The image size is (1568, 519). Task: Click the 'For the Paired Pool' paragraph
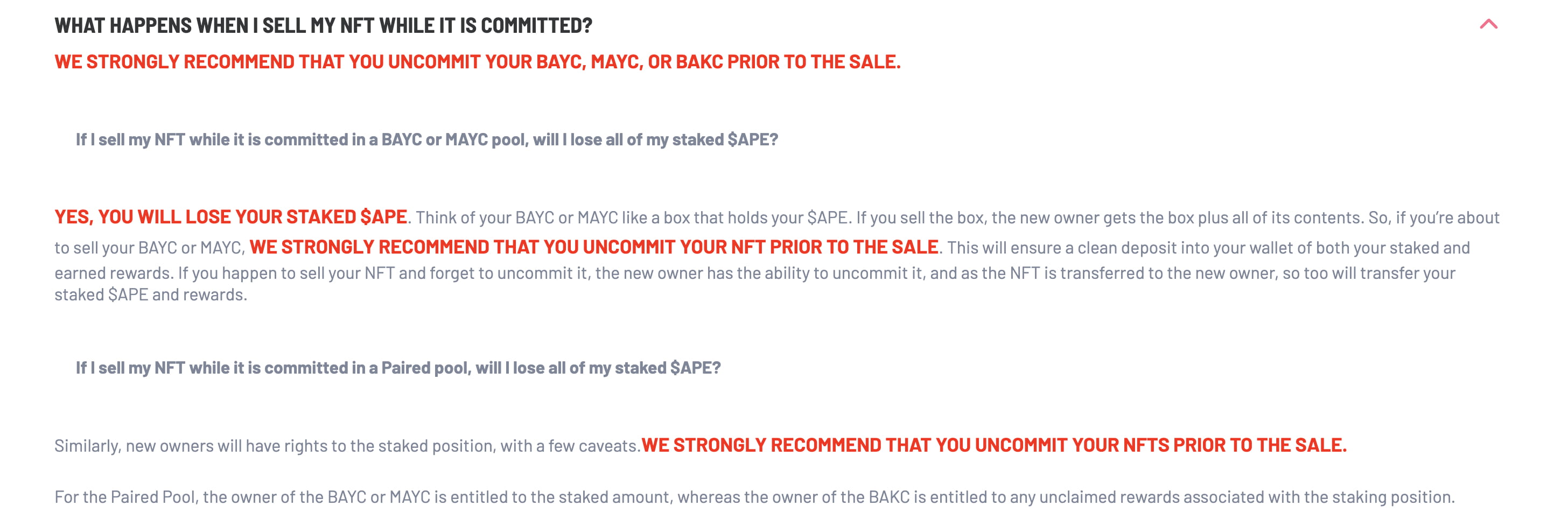[x=754, y=496]
